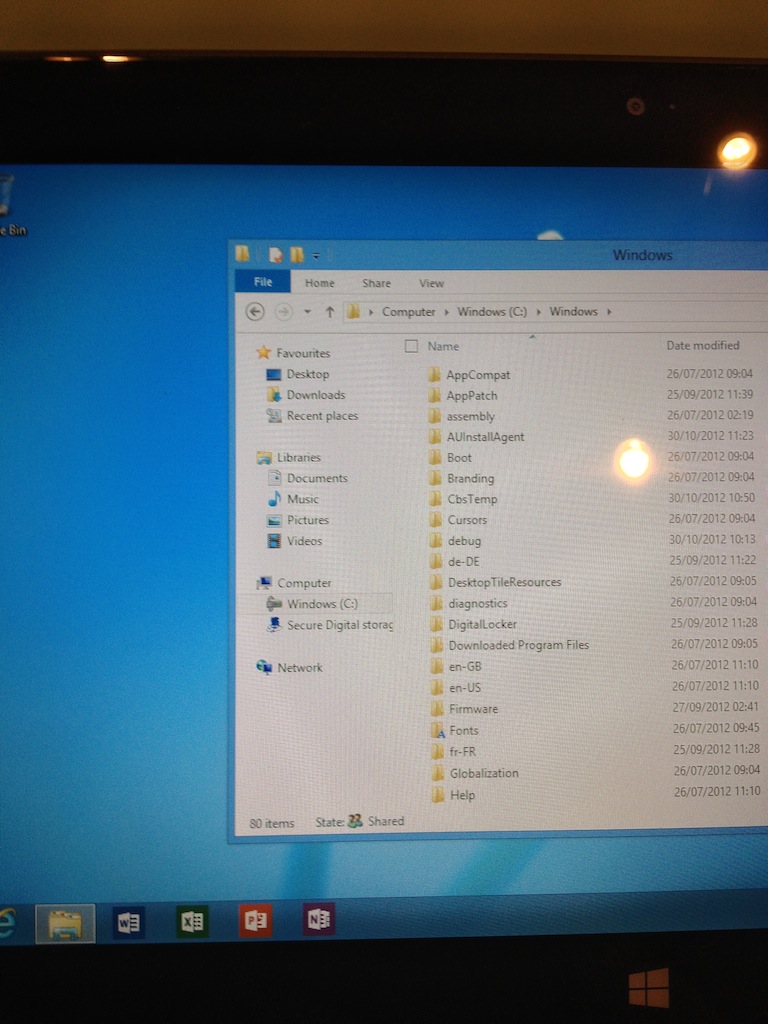This screenshot has width=768, height=1024.
Task: Select Secure Digital storage device
Action: (x=340, y=625)
